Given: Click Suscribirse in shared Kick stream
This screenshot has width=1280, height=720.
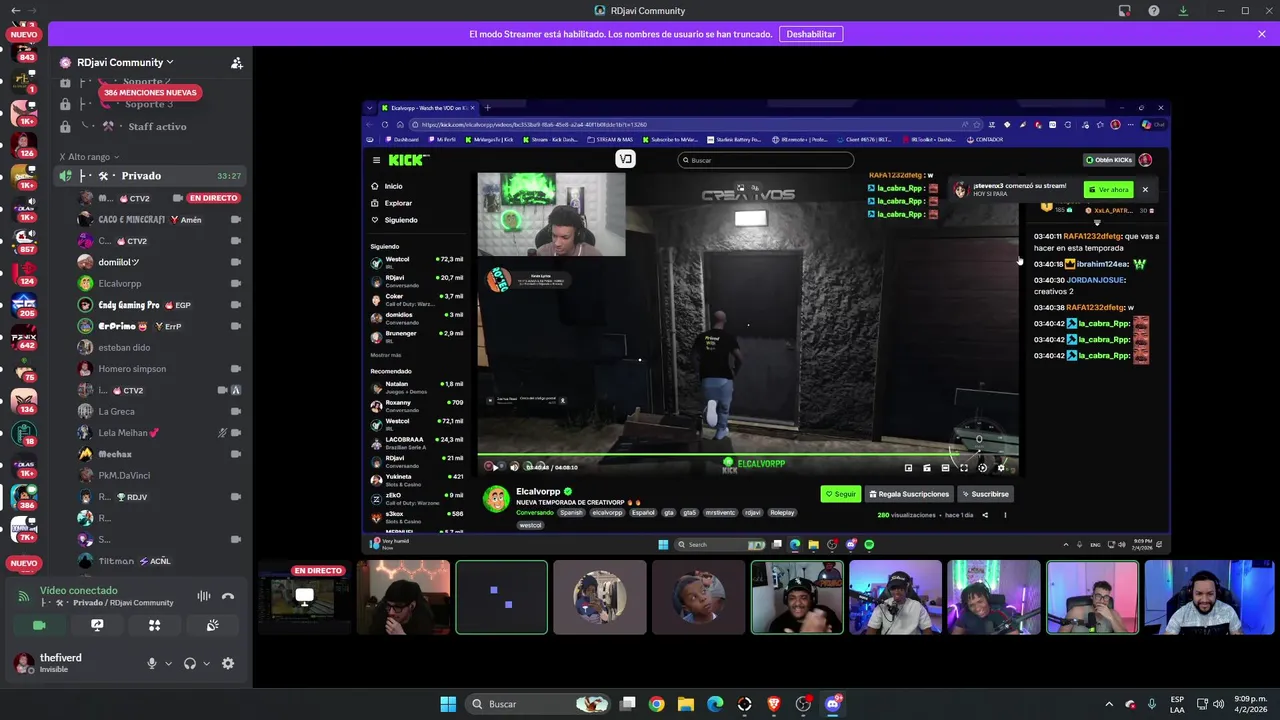Looking at the screenshot, I should [985, 494].
